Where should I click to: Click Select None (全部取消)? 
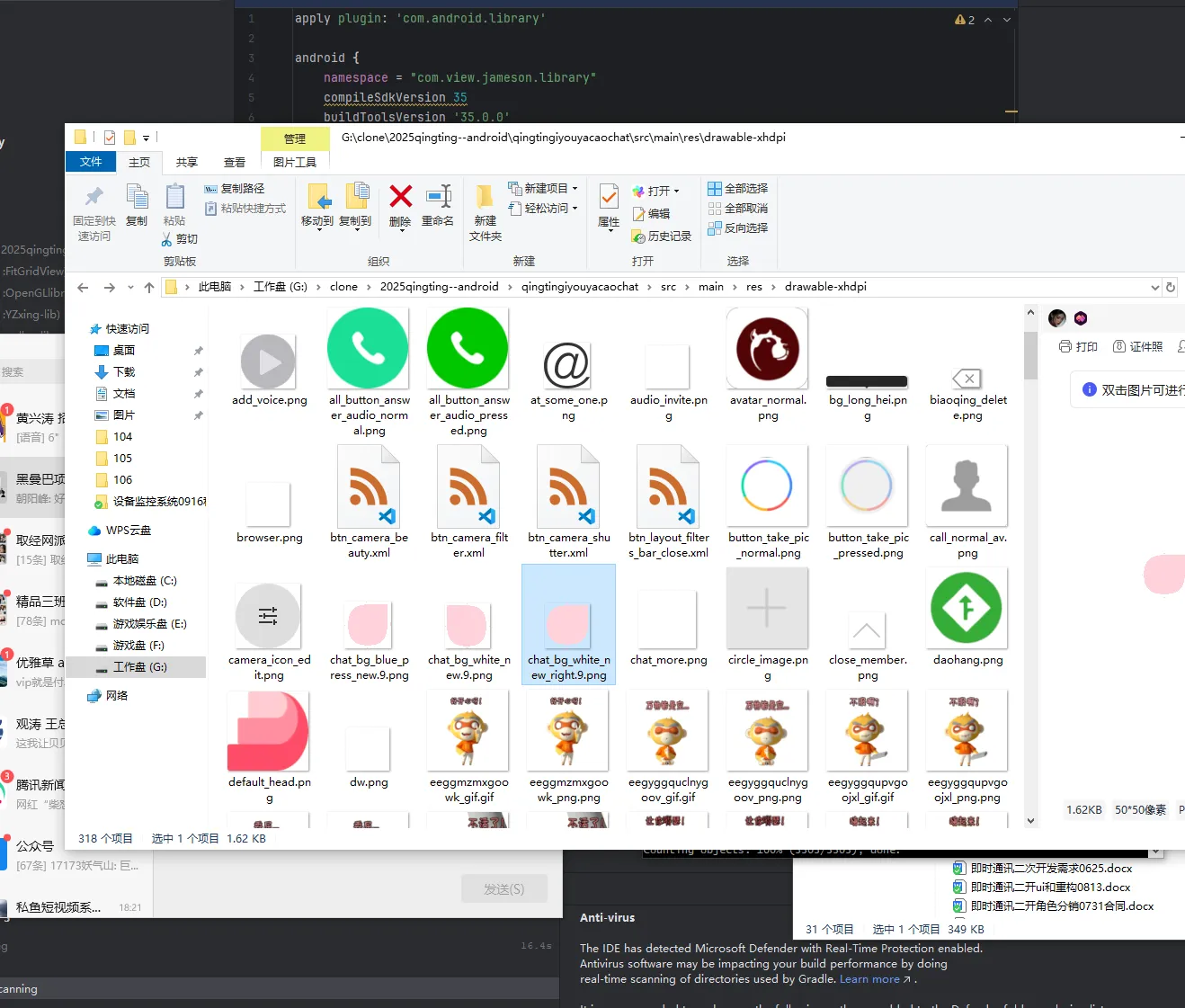pyautogui.click(x=738, y=209)
